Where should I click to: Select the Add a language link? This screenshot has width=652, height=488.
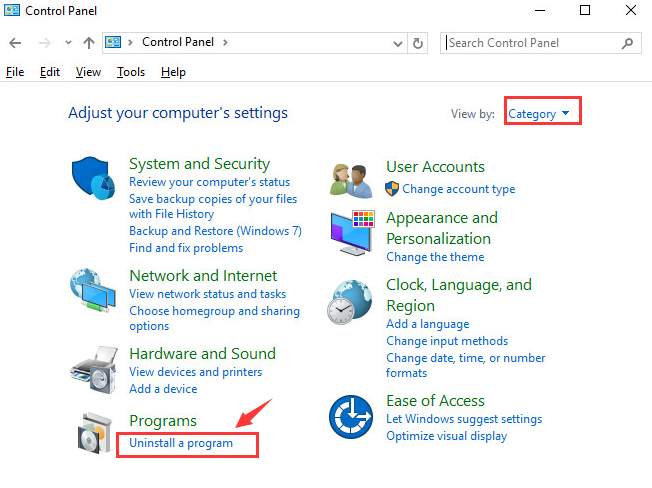click(x=427, y=323)
